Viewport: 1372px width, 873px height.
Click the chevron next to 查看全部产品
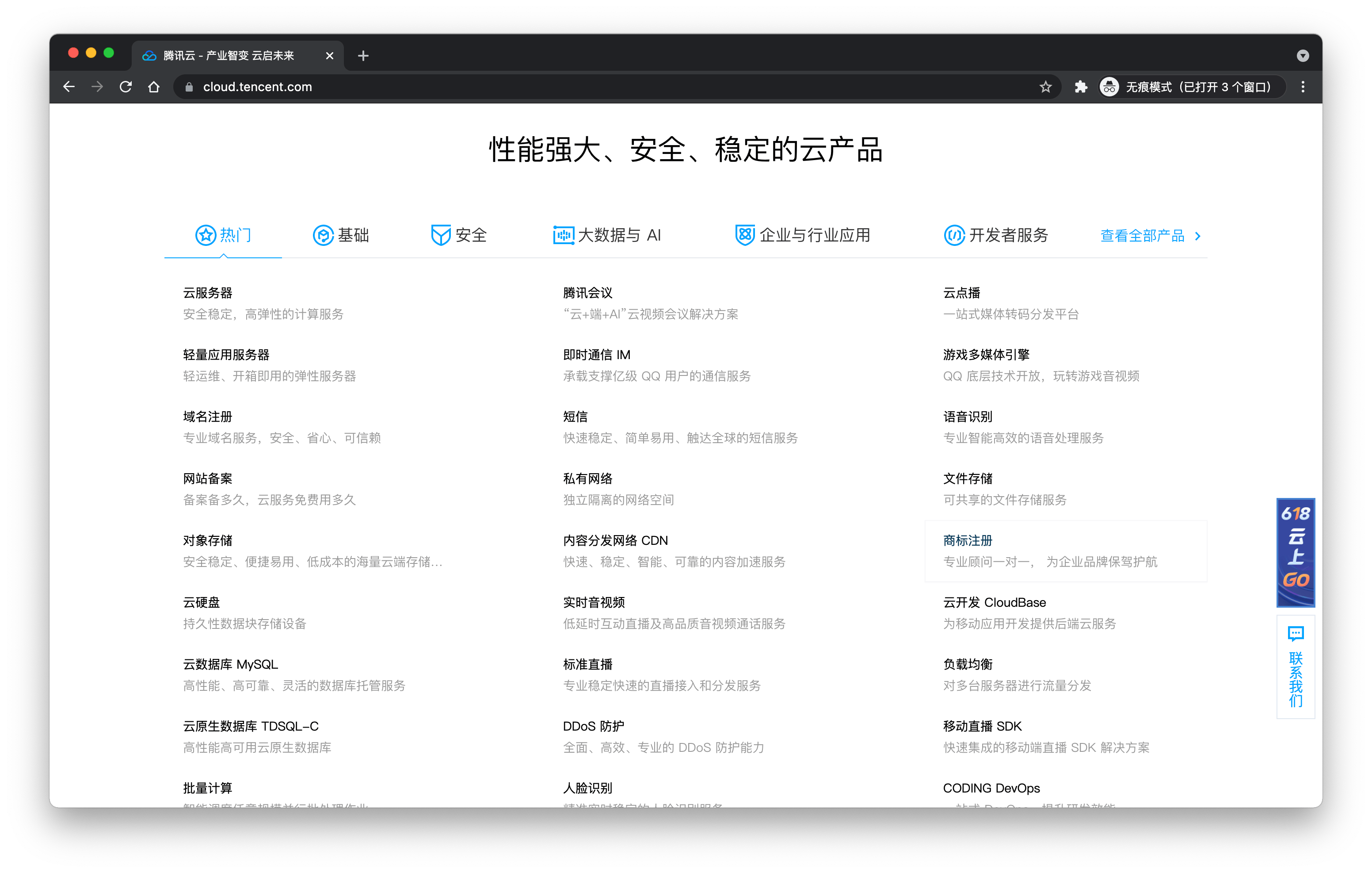tap(1198, 236)
